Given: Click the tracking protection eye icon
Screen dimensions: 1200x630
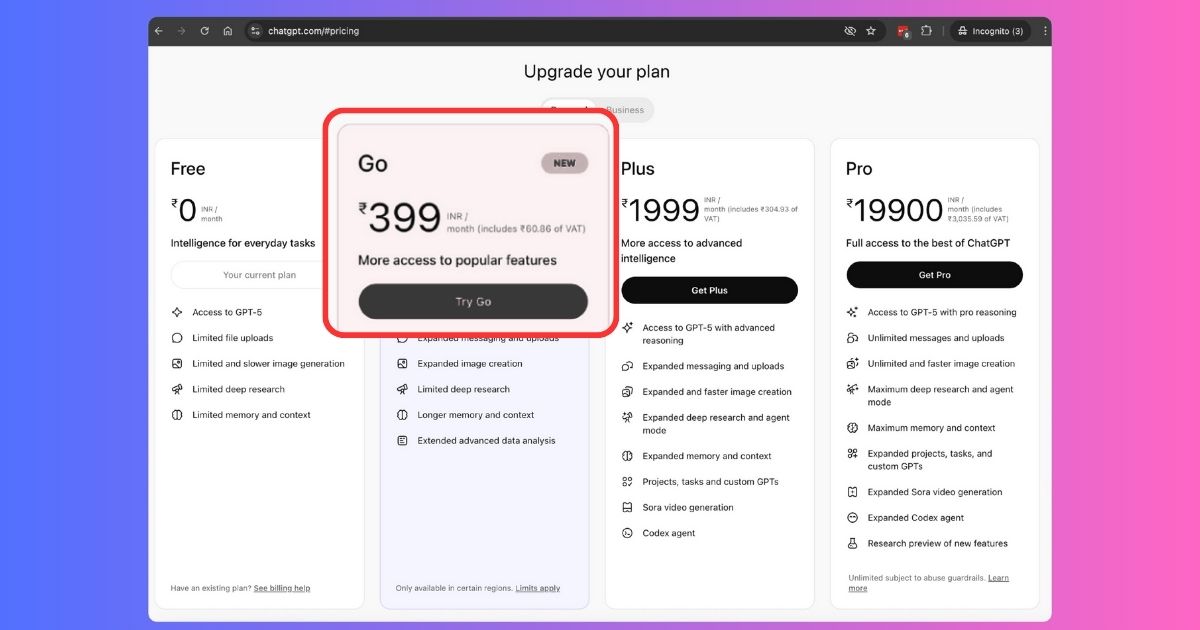Looking at the screenshot, I should pos(850,31).
